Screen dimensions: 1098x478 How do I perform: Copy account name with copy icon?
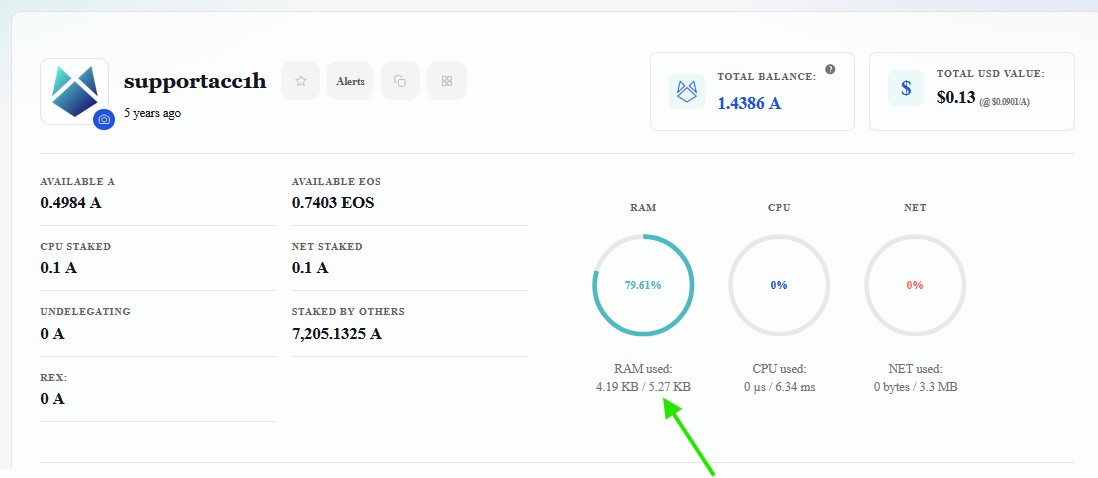(x=400, y=80)
